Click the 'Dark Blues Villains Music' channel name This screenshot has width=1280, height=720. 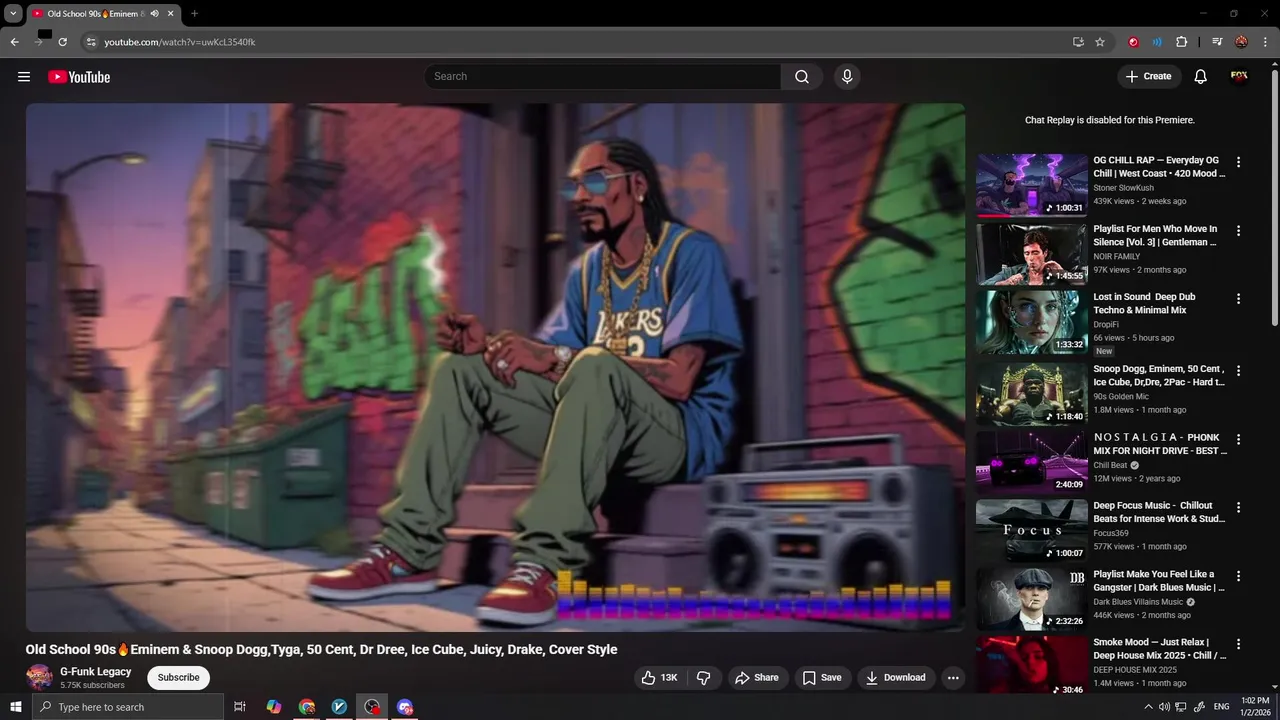pyautogui.click(x=1138, y=602)
